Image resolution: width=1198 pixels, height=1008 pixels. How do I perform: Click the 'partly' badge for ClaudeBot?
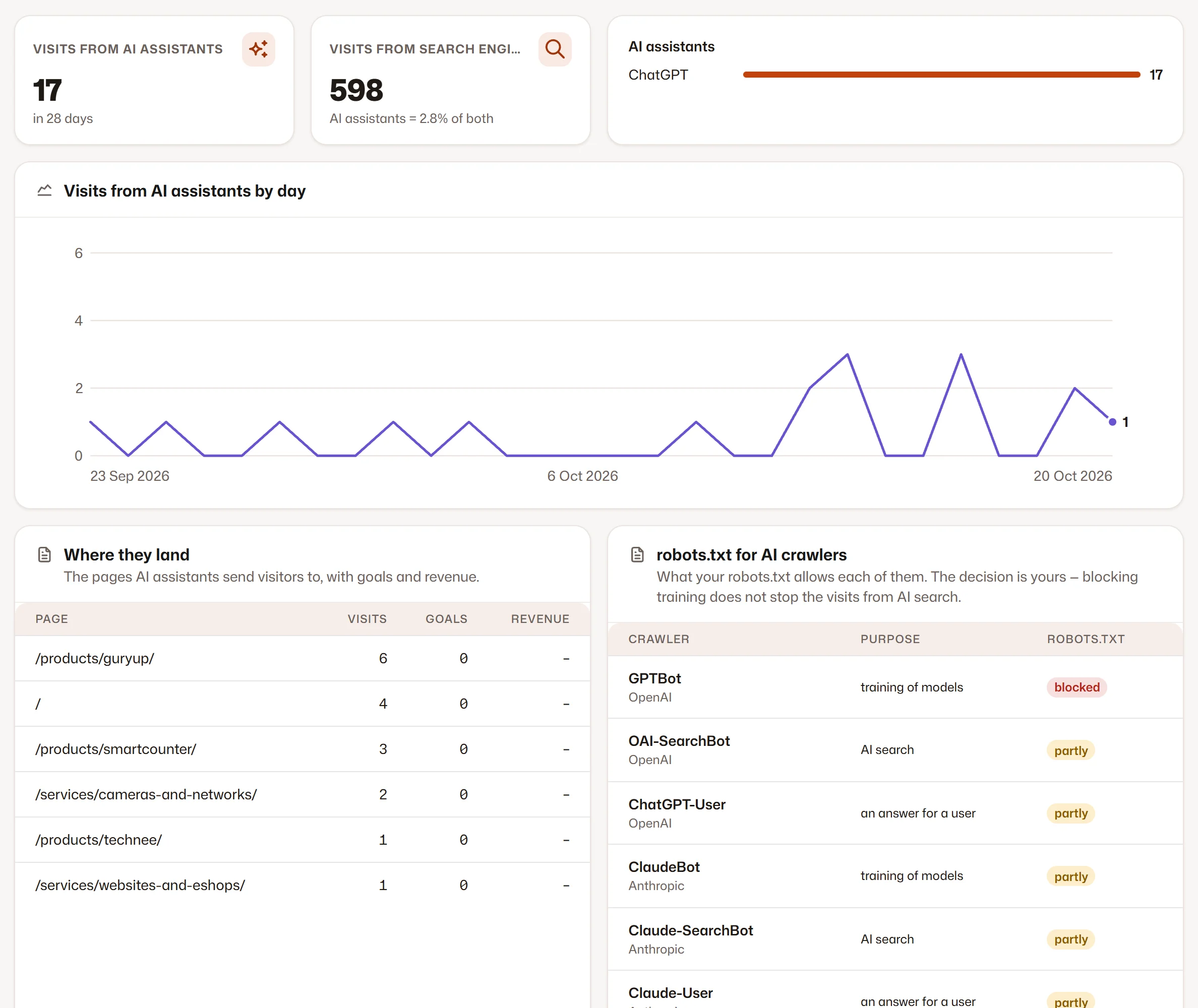tap(1070, 876)
